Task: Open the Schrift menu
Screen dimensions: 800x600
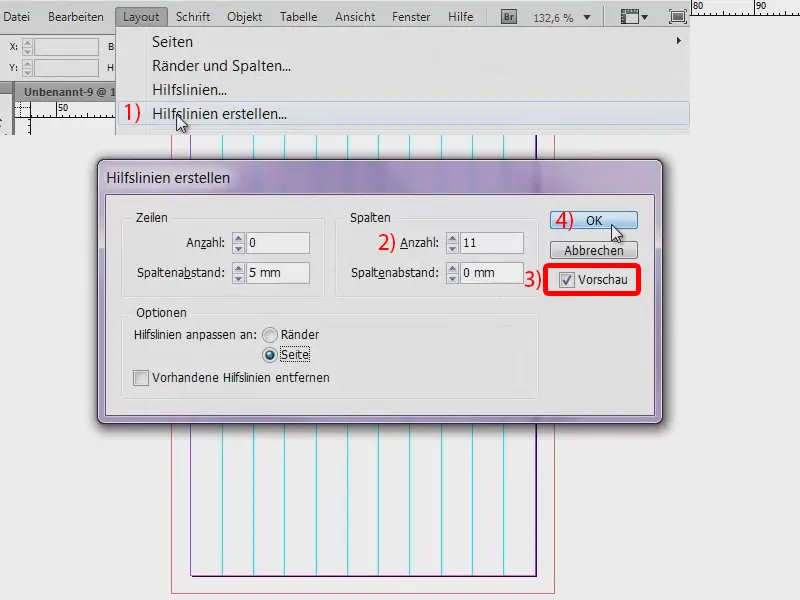Action: 193,17
